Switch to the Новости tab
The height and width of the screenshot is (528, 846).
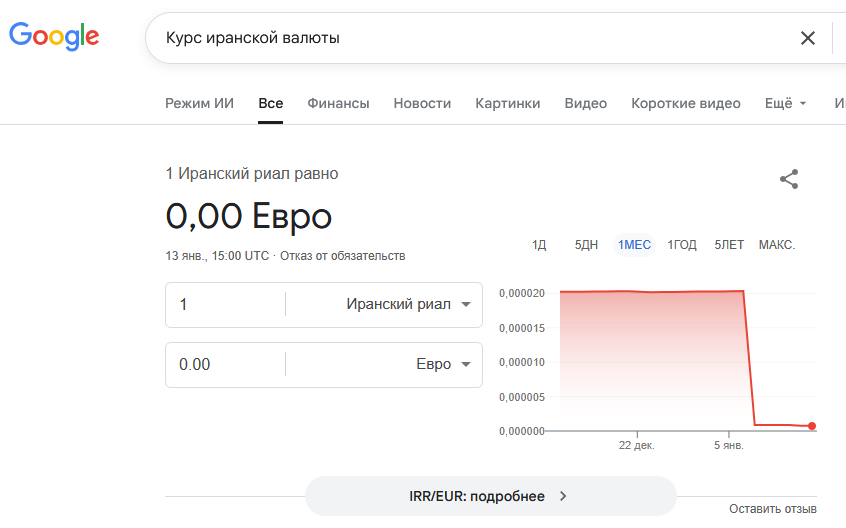point(422,103)
